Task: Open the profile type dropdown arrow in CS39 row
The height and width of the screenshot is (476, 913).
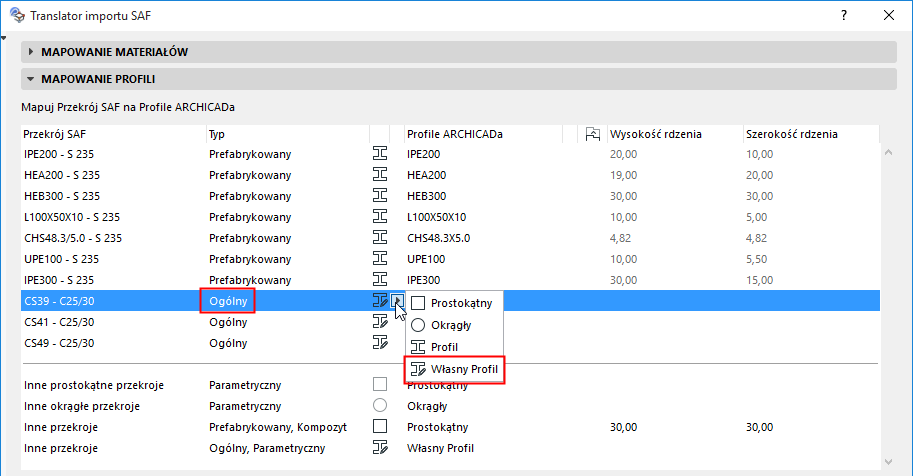Action: click(x=397, y=301)
